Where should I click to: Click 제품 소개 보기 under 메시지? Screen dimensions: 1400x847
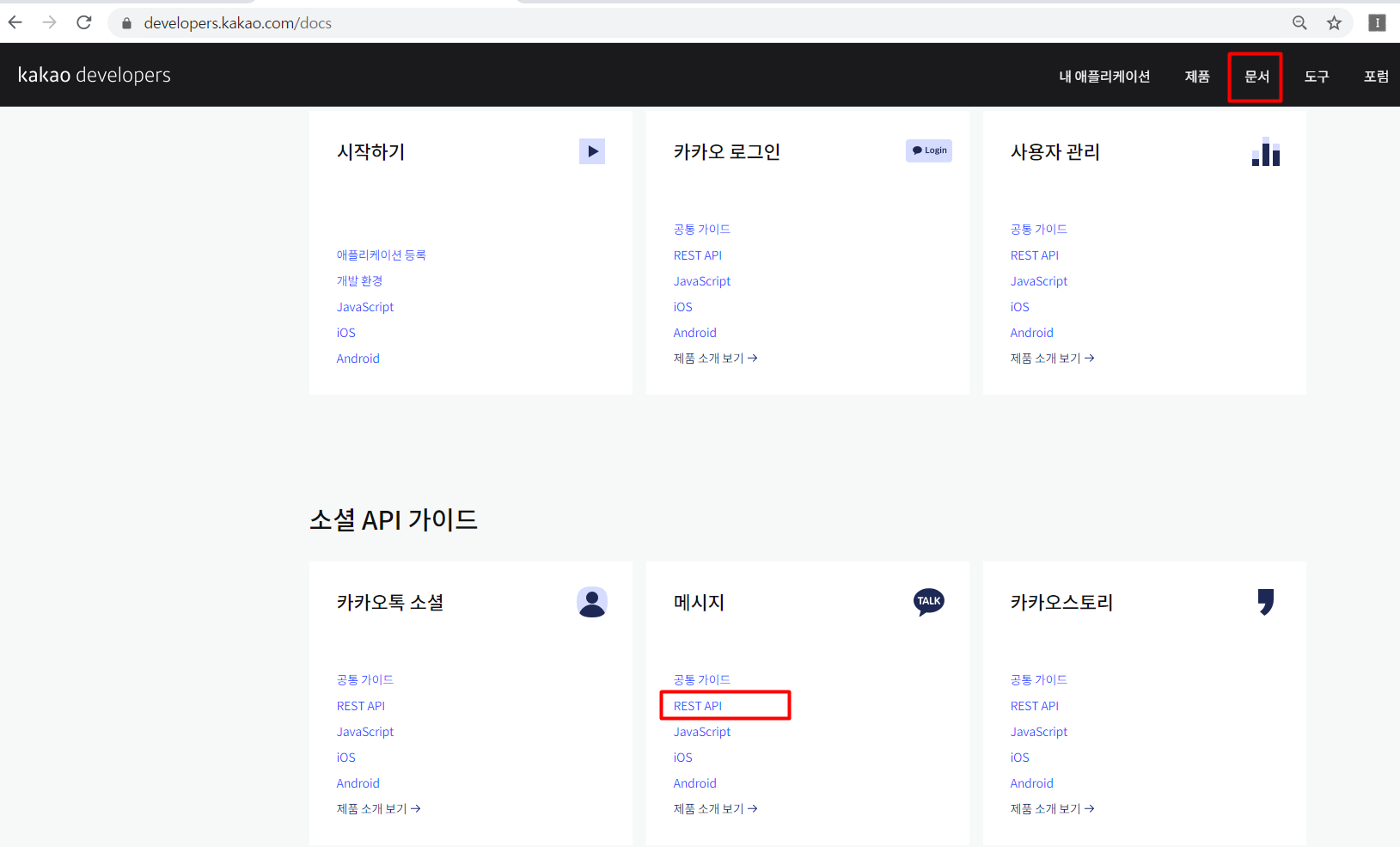point(716,809)
